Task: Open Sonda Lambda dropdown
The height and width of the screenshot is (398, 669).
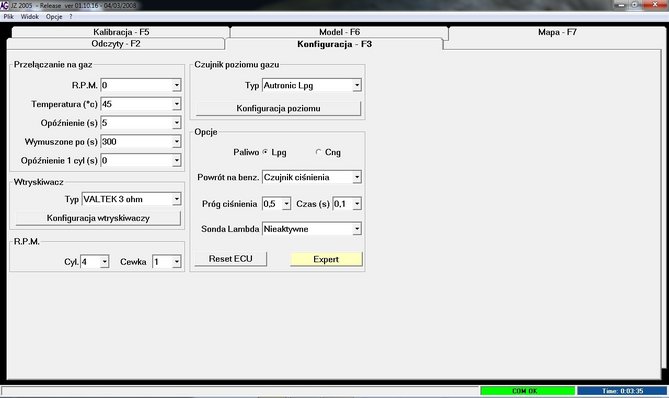Action: (357, 229)
